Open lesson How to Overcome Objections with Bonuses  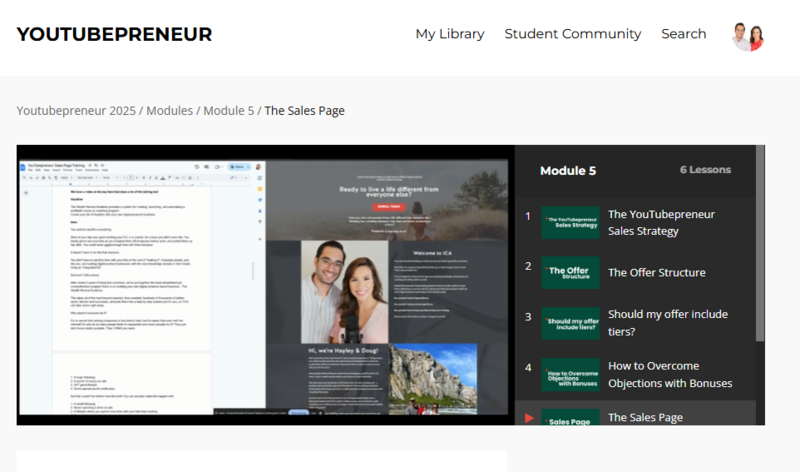tap(635, 375)
